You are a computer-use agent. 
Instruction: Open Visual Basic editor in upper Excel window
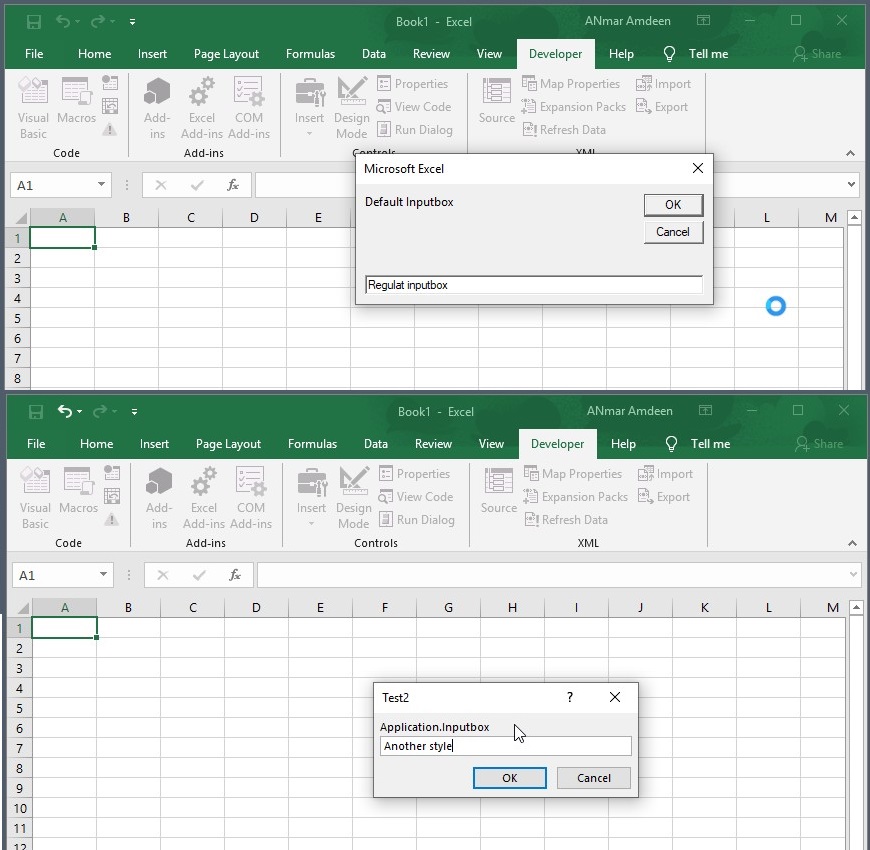coord(33,108)
